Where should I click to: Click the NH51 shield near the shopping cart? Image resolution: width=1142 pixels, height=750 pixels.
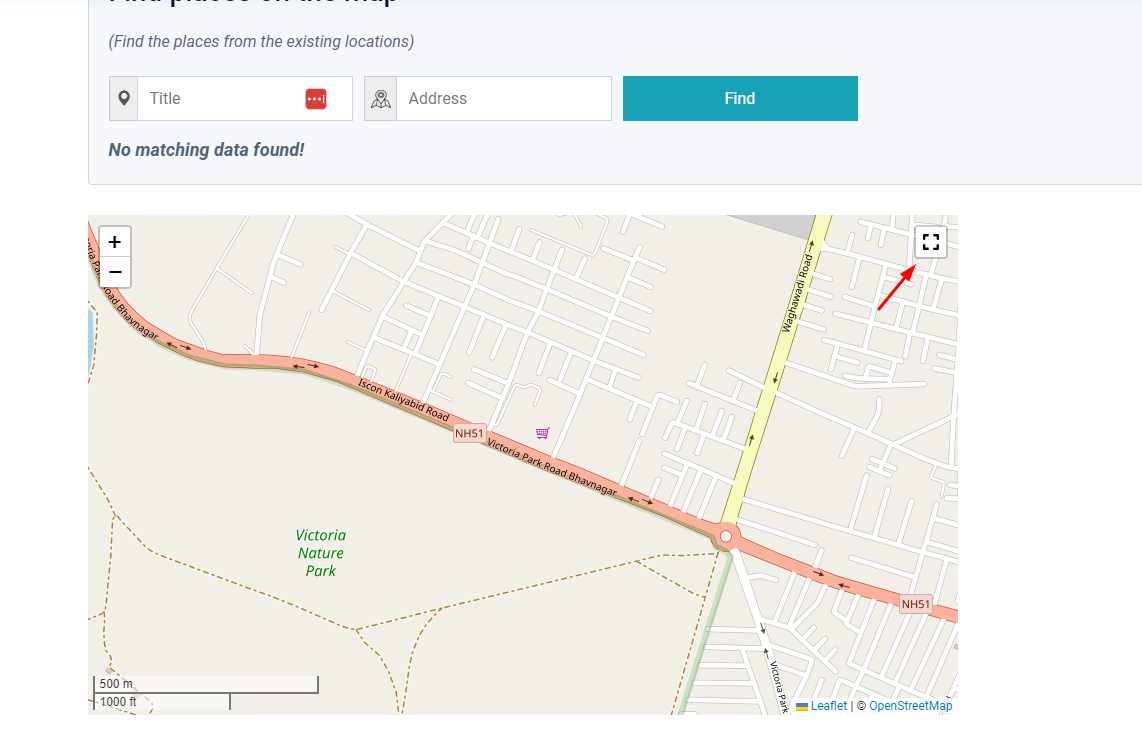(x=469, y=433)
